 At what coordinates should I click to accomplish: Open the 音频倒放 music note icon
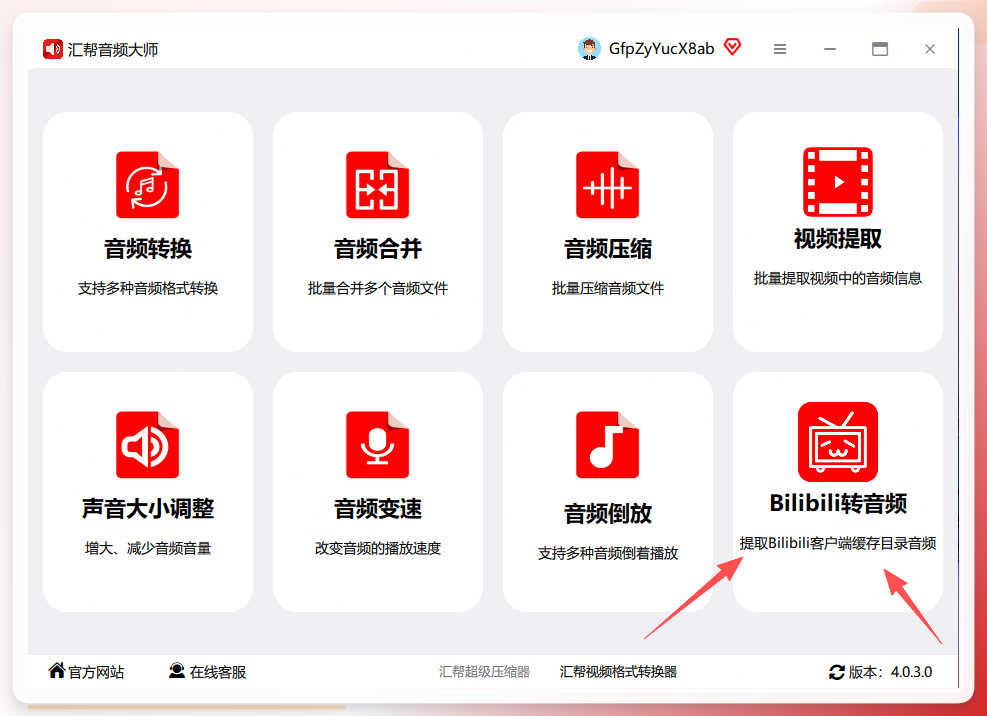607,445
